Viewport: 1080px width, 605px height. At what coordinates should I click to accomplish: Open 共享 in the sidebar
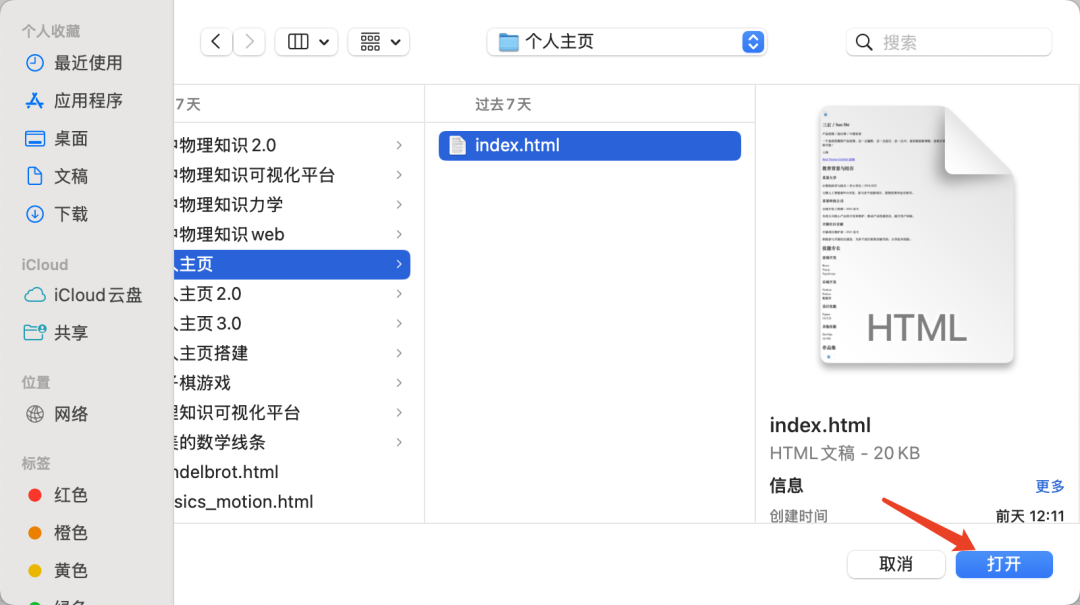tap(71, 333)
